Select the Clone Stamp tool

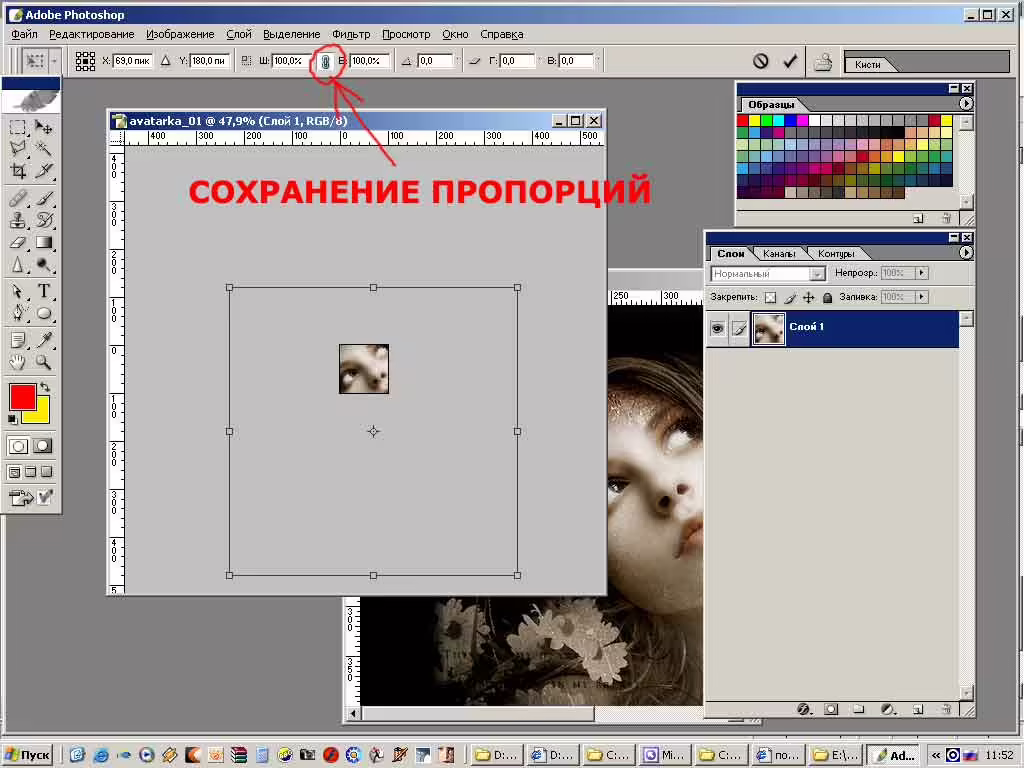coord(18,220)
